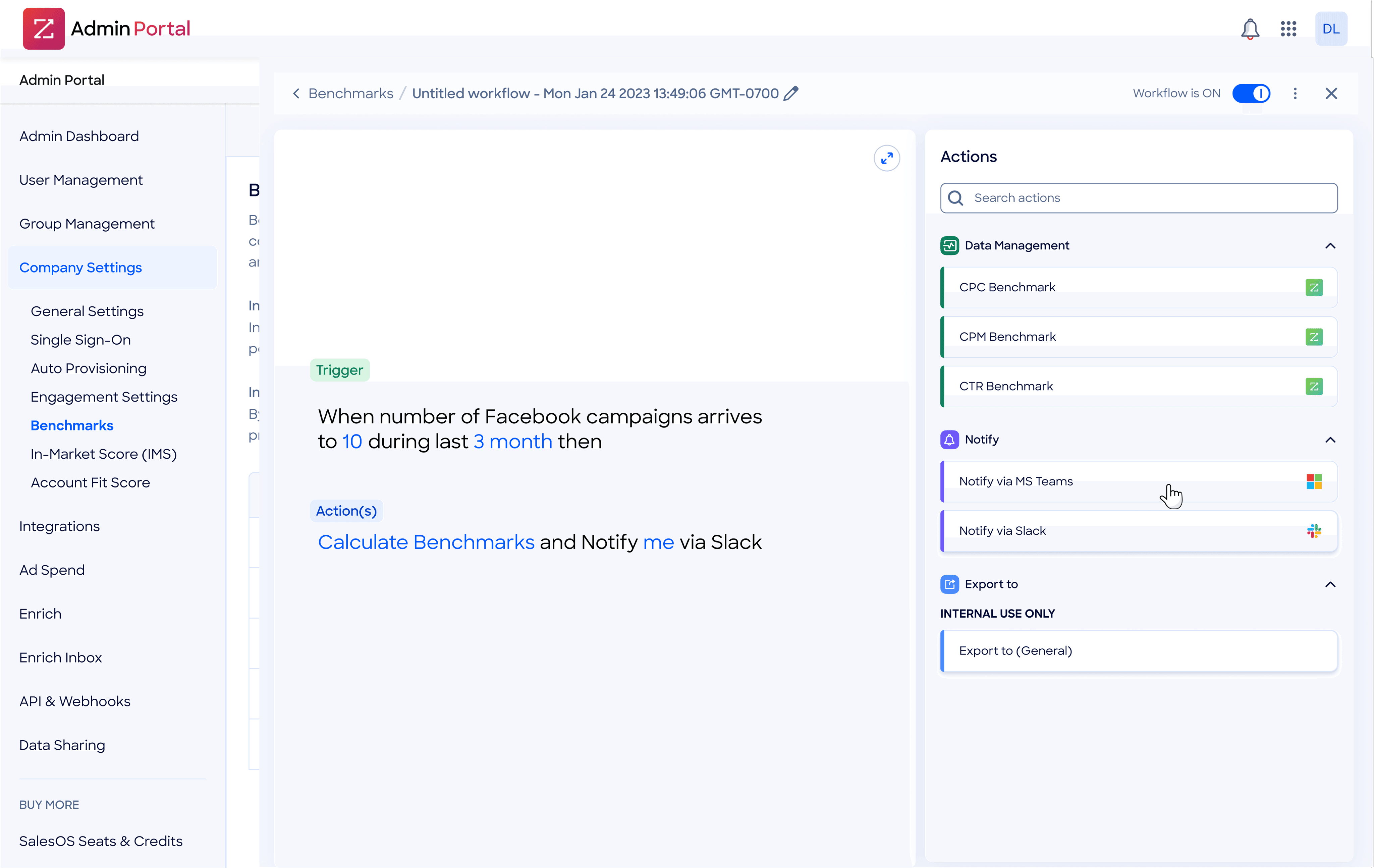Select the Export to (General) action
This screenshot has height=868, width=1374.
pyautogui.click(x=1138, y=651)
